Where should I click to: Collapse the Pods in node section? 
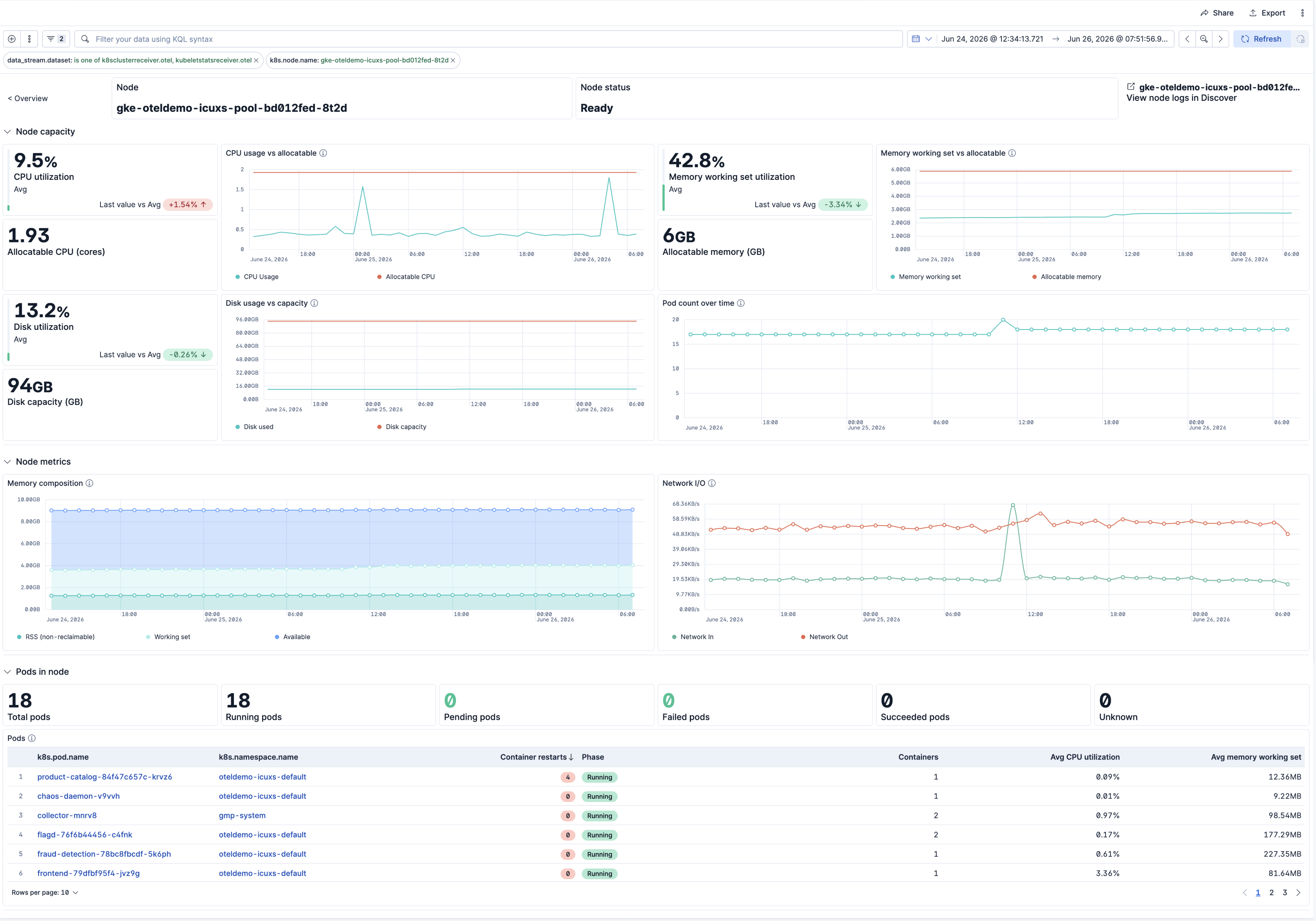click(x=8, y=672)
